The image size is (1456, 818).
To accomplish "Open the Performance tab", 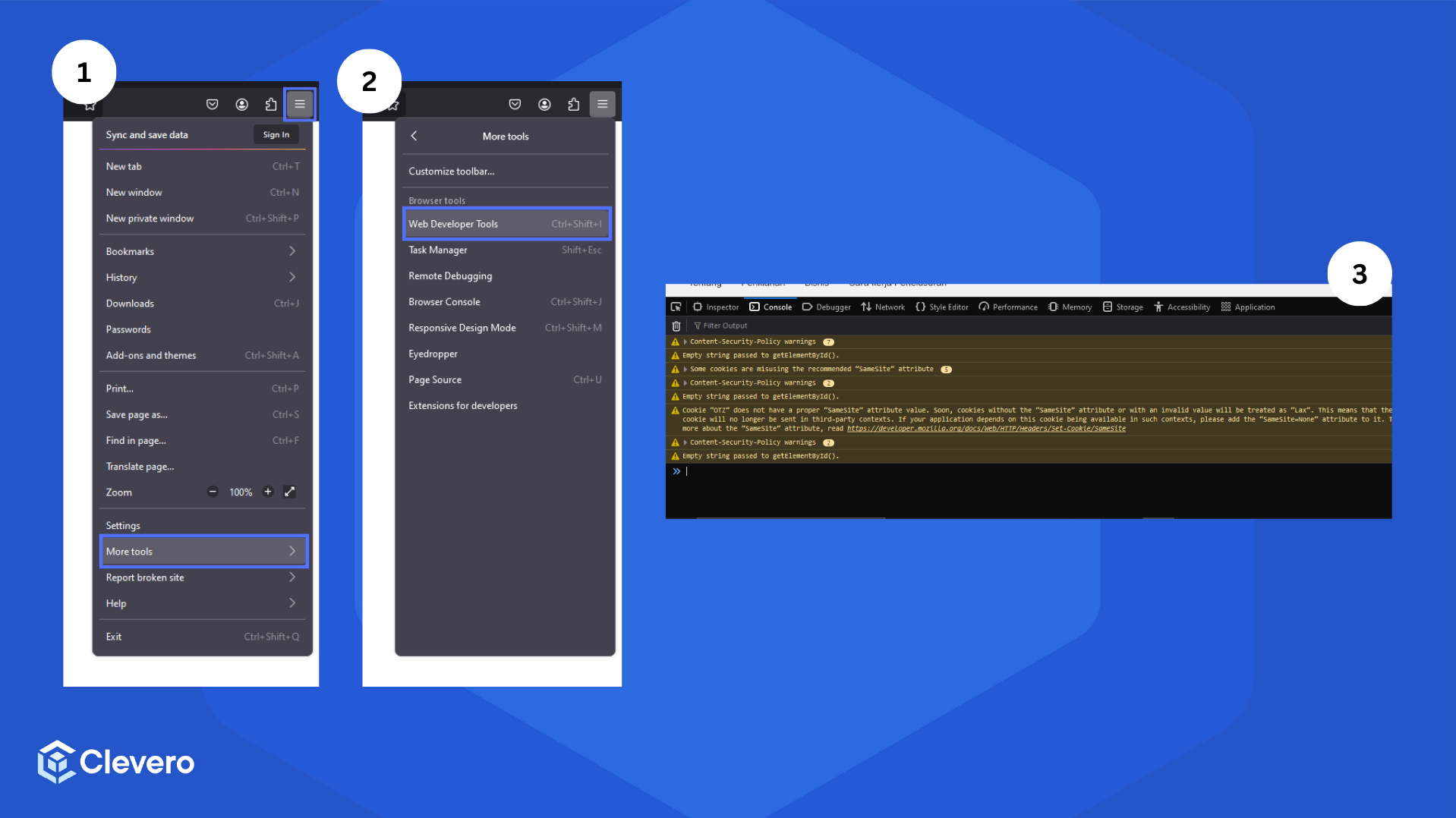I will coord(1008,307).
